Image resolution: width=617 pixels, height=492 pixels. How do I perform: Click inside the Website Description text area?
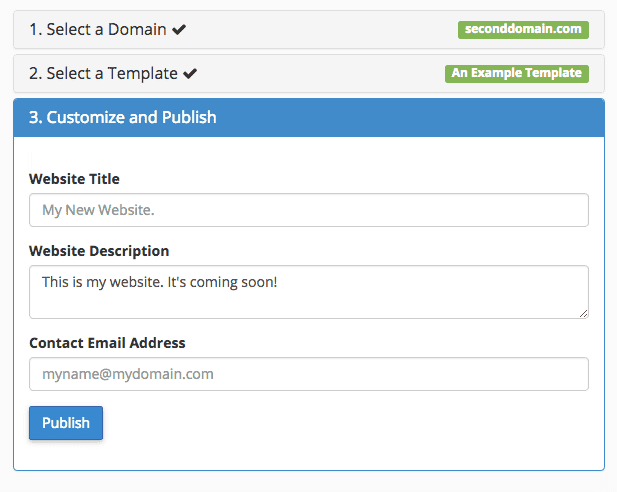(308, 292)
